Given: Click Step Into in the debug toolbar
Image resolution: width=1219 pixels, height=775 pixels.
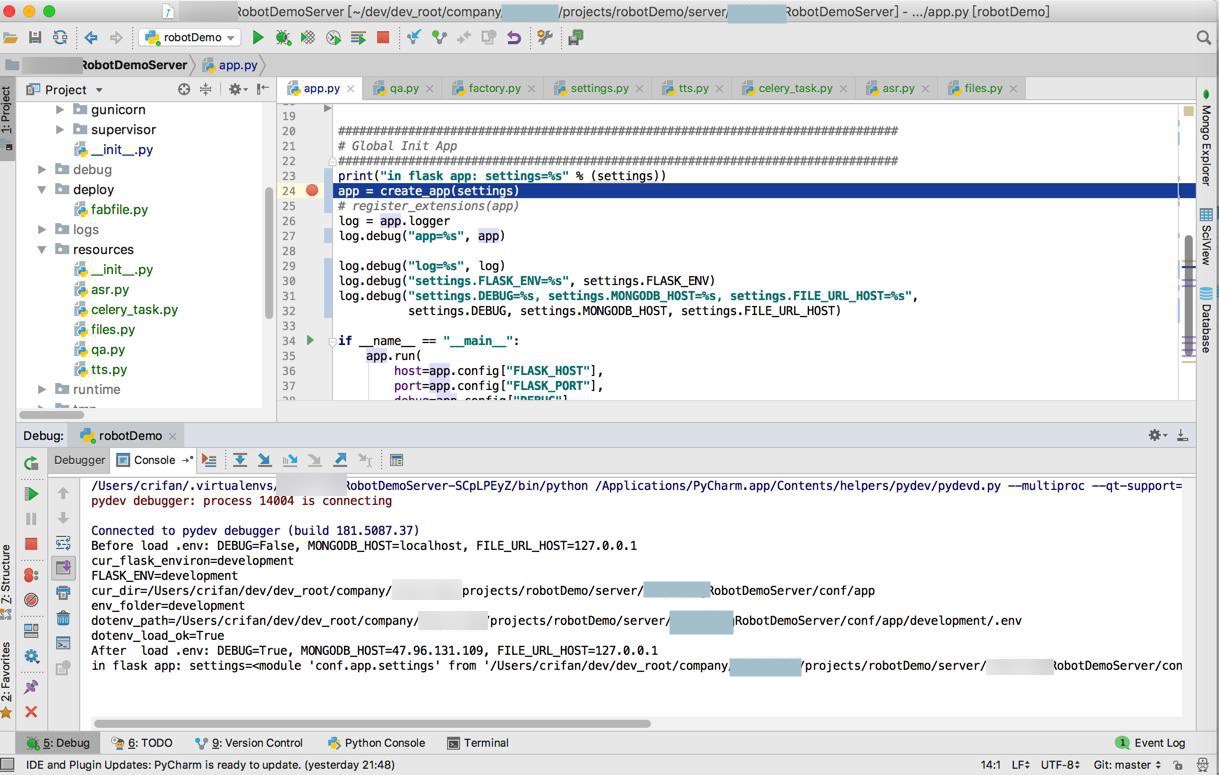Looking at the screenshot, I should point(265,460).
